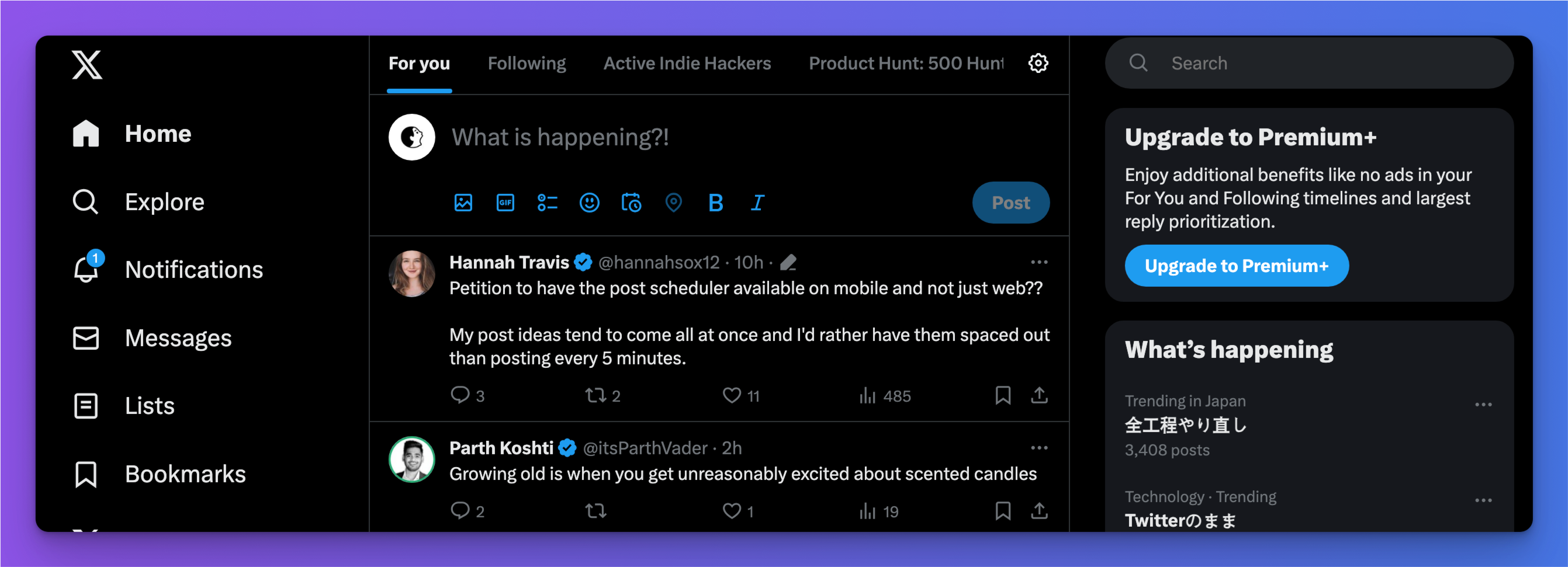Share Hannah Travis's post
Screen dimensions: 1568x567
[x=1039, y=395]
